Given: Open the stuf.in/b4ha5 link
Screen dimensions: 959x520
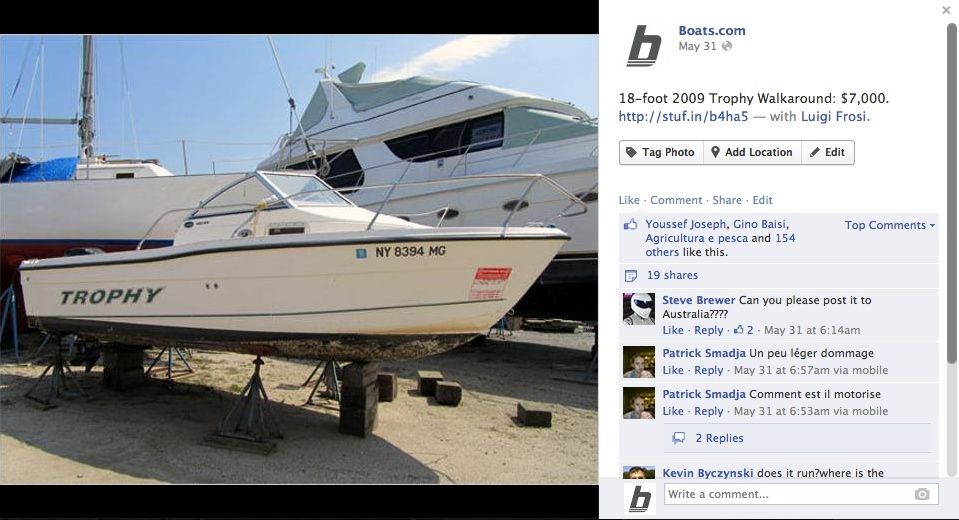Looking at the screenshot, I should tap(683, 116).
